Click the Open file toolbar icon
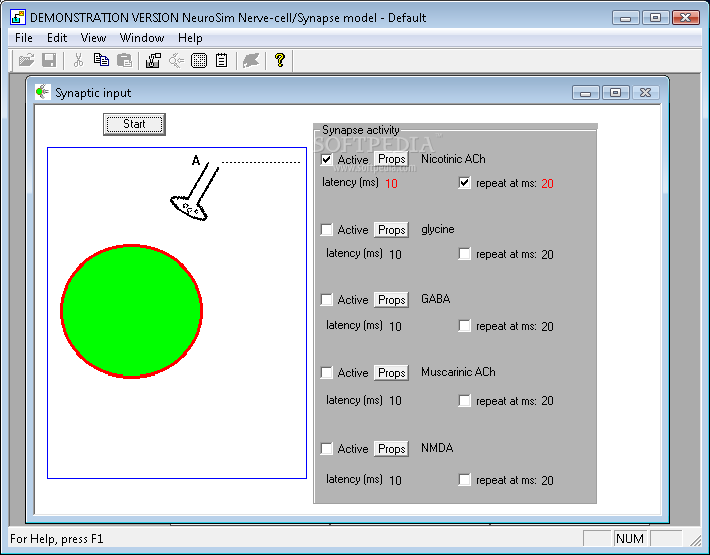 coord(26,60)
